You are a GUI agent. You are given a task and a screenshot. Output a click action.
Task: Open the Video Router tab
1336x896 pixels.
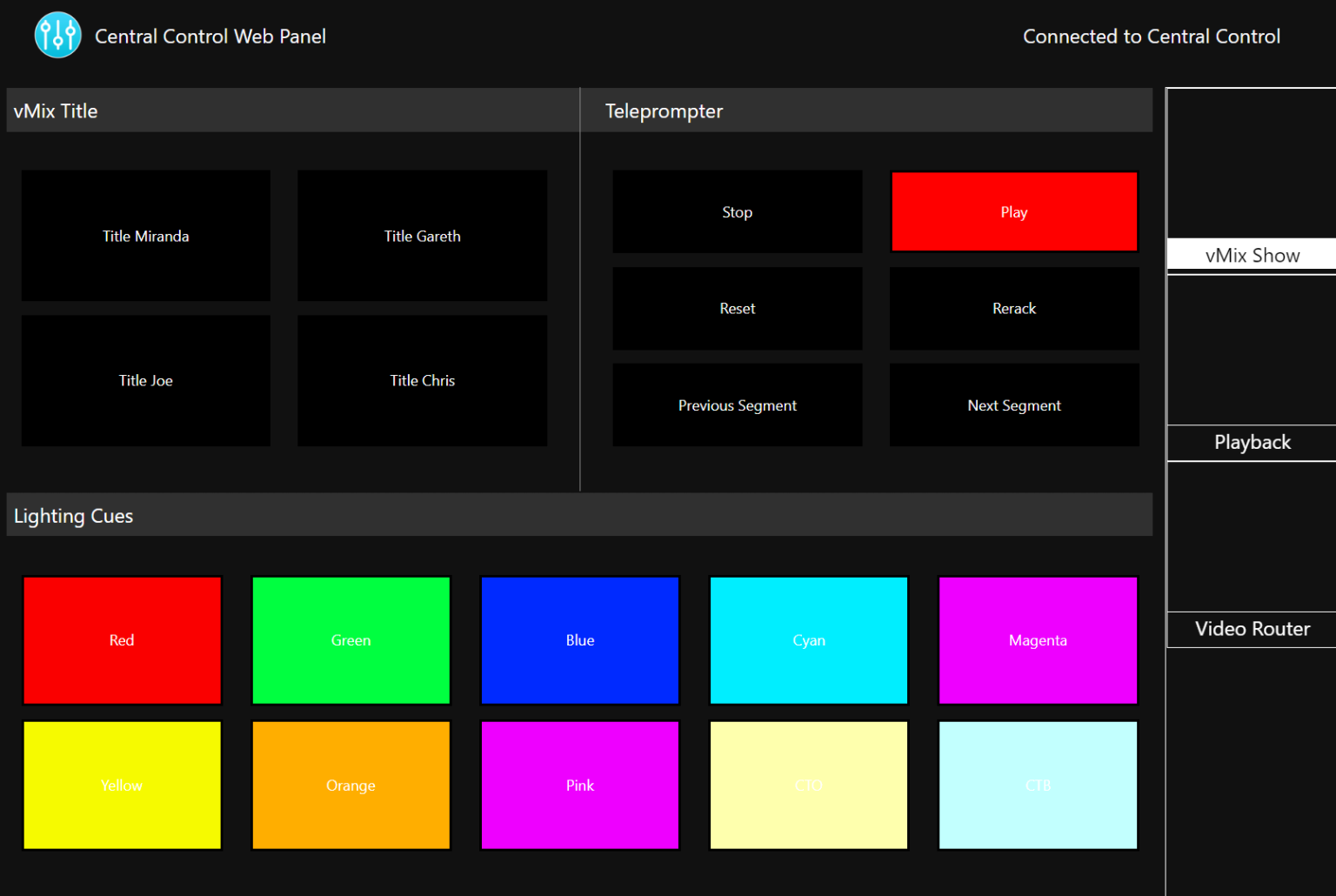(1251, 629)
